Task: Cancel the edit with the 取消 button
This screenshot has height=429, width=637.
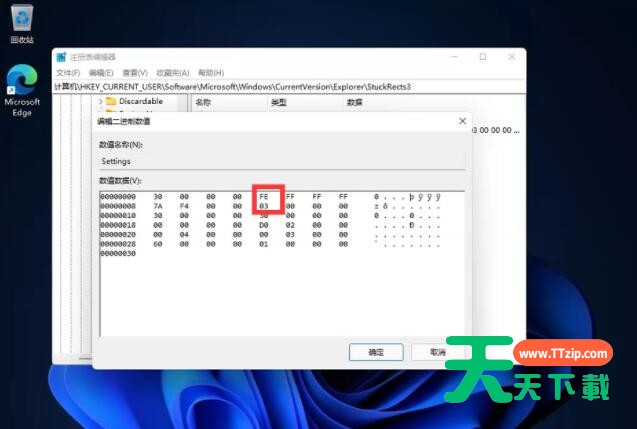Action: [438, 352]
